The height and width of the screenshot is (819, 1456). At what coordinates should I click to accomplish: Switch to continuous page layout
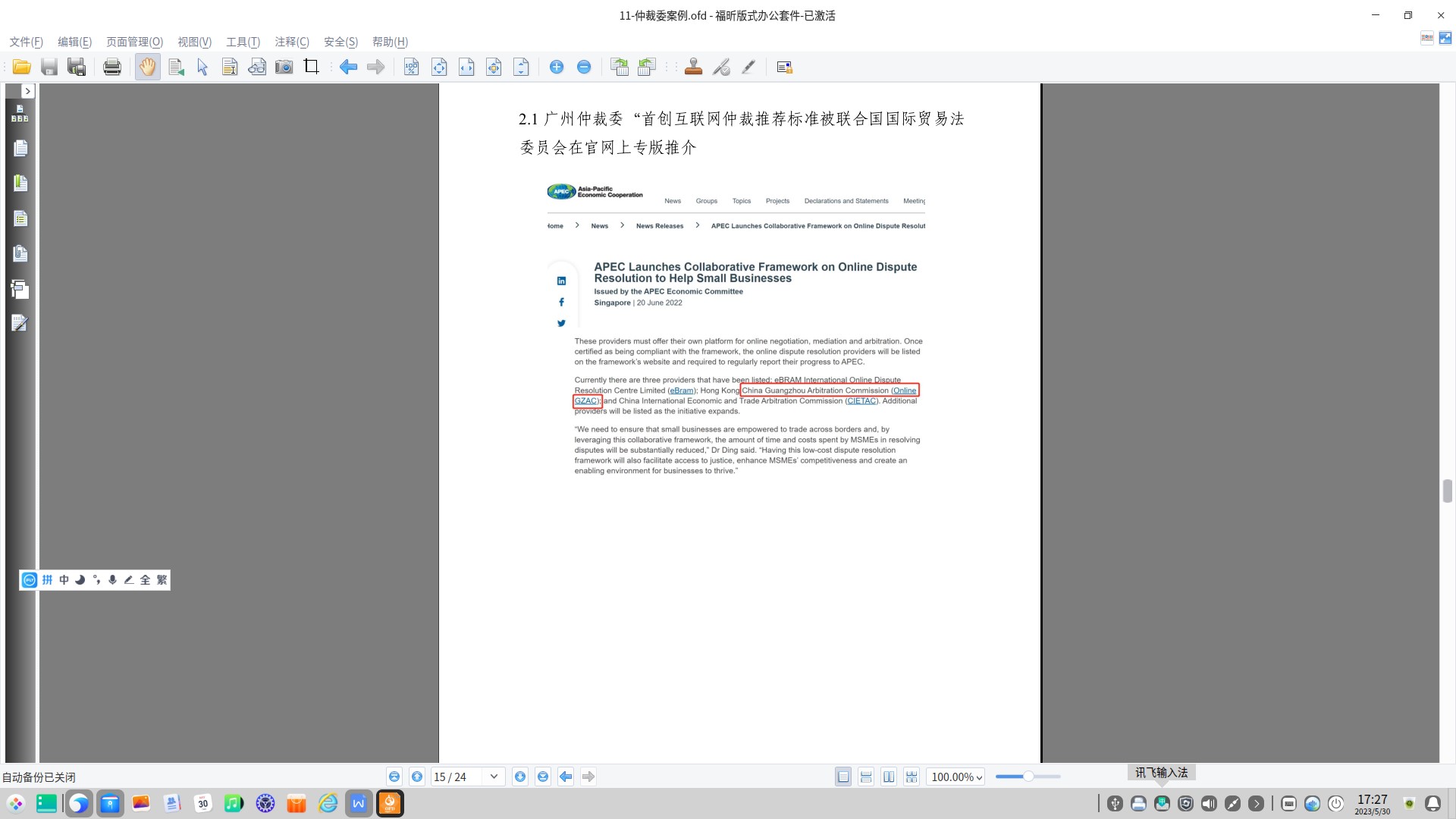(866, 777)
